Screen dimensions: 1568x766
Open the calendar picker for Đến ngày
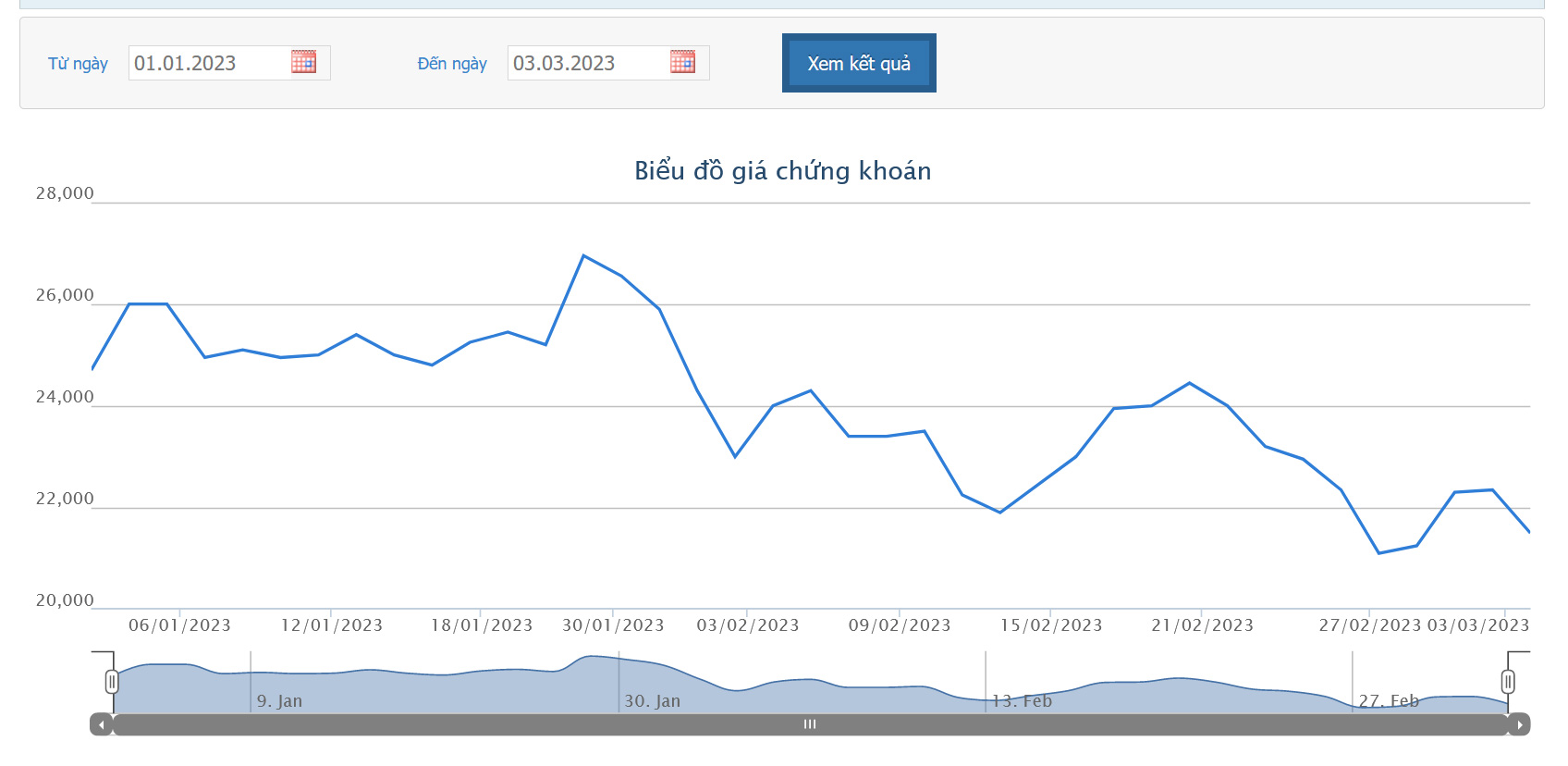(682, 62)
